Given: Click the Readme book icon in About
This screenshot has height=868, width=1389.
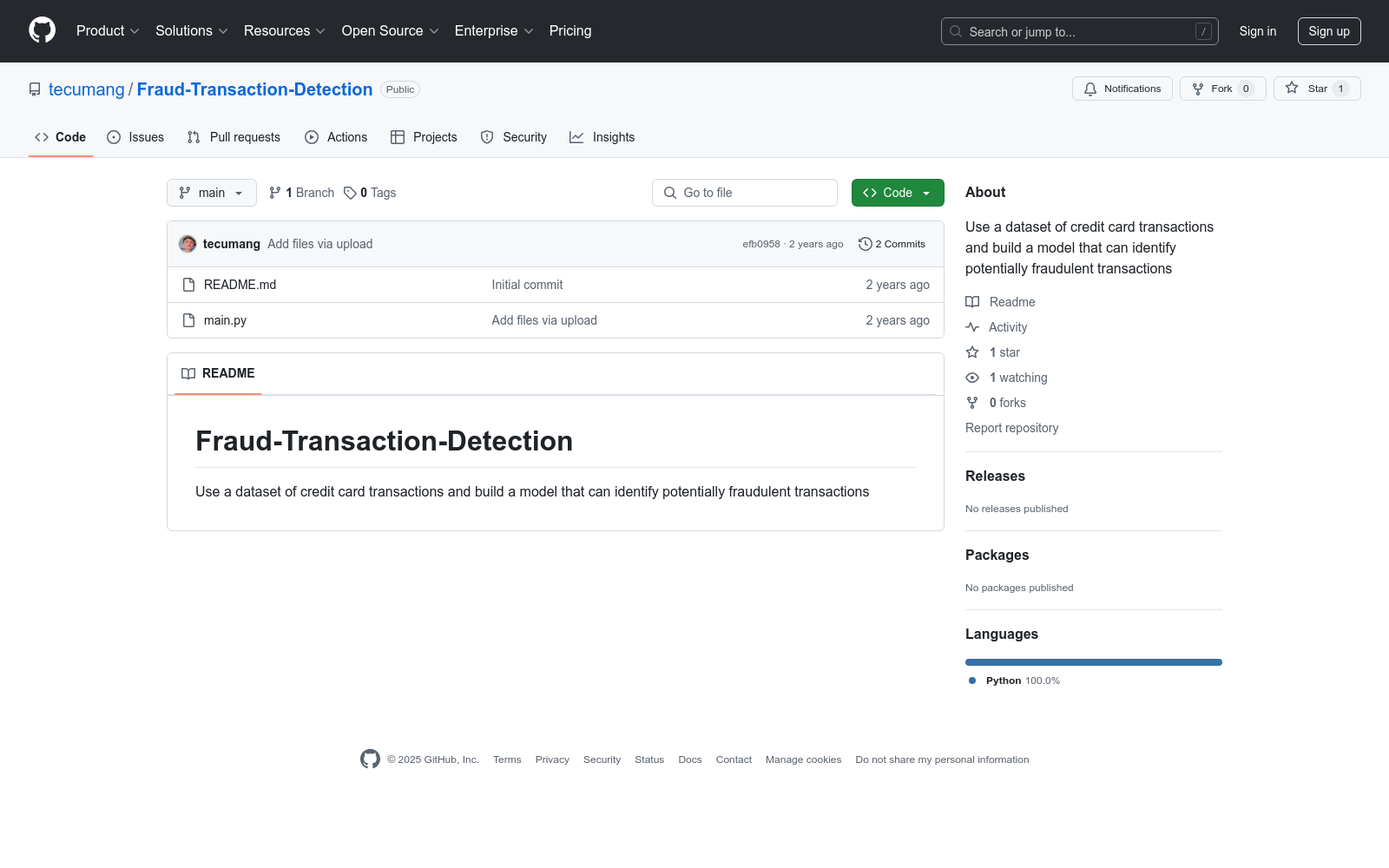Looking at the screenshot, I should pos(972,302).
